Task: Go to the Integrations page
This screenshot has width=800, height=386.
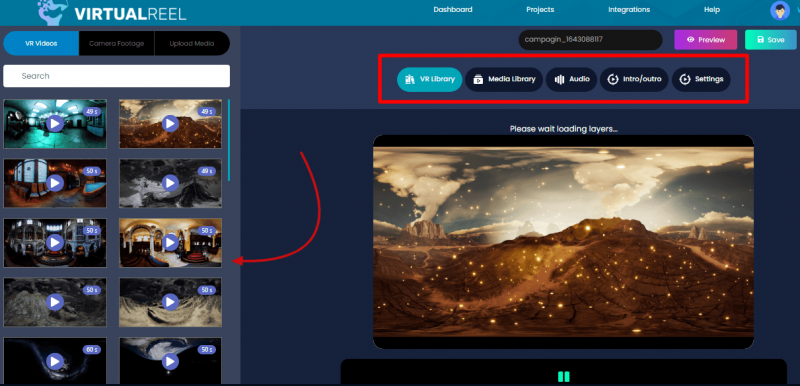Action: pyautogui.click(x=629, y=10)
